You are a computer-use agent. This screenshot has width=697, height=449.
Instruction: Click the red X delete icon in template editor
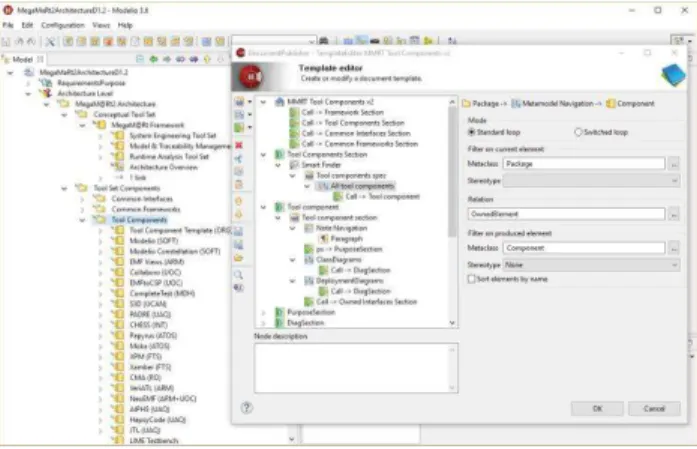pyautogui.click(x=239, y=145)
